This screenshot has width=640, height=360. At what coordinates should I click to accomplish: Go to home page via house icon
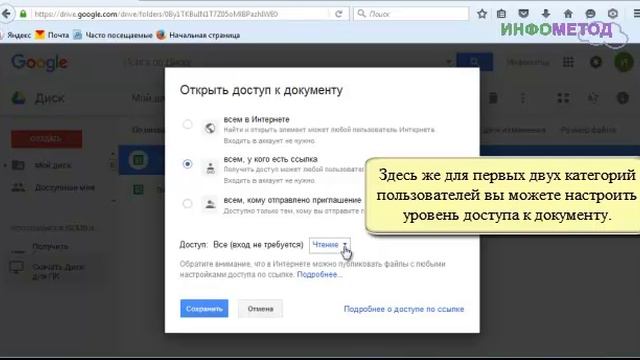pos(568,14)
